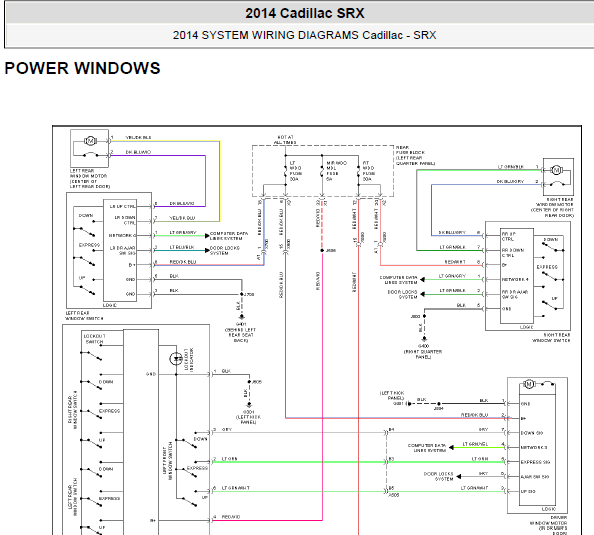Click 'RIGHT REAR WINDOW SWITCH' caption under right switch

tap(551, 338)
